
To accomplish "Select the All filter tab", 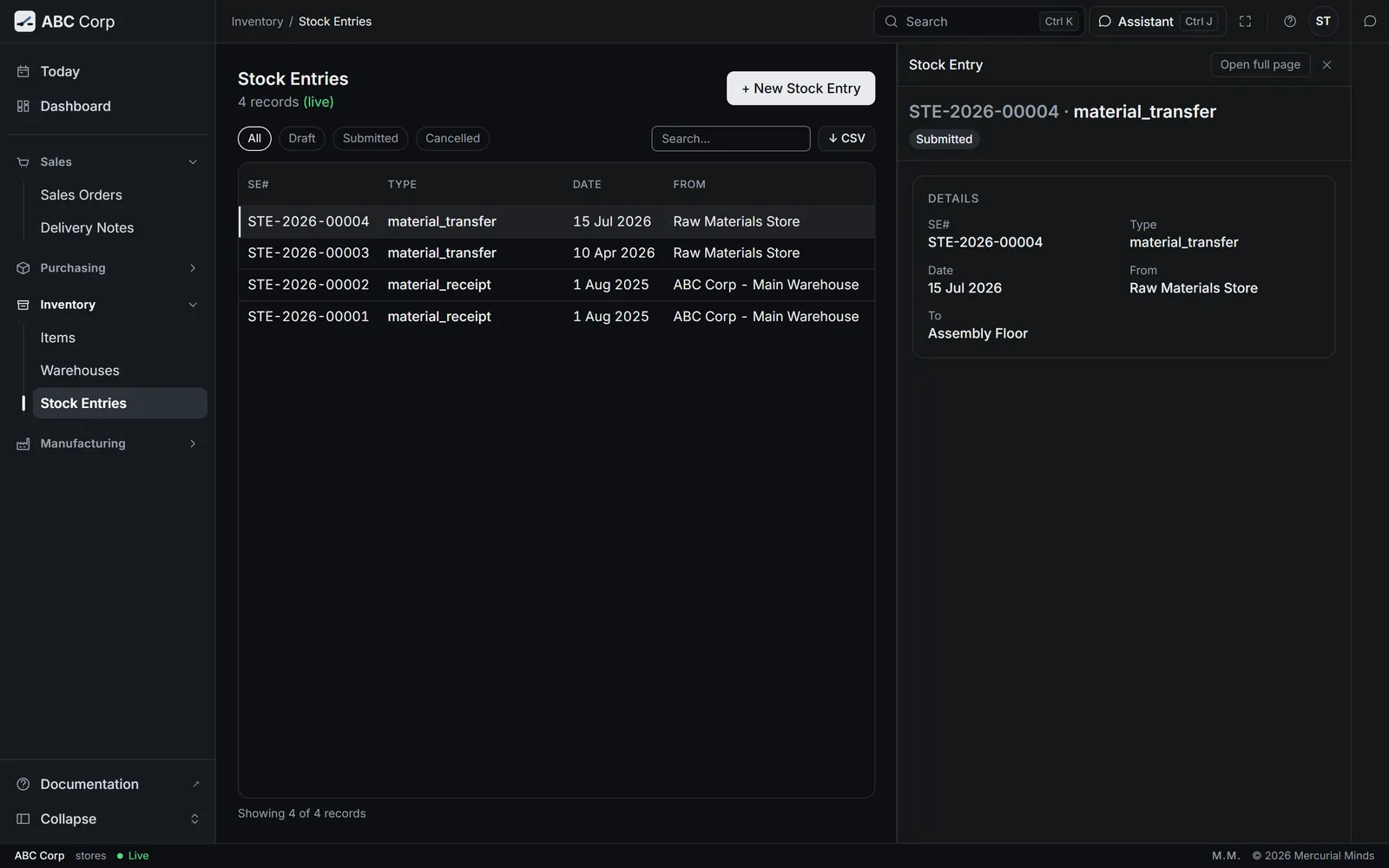I will (254, 139).
